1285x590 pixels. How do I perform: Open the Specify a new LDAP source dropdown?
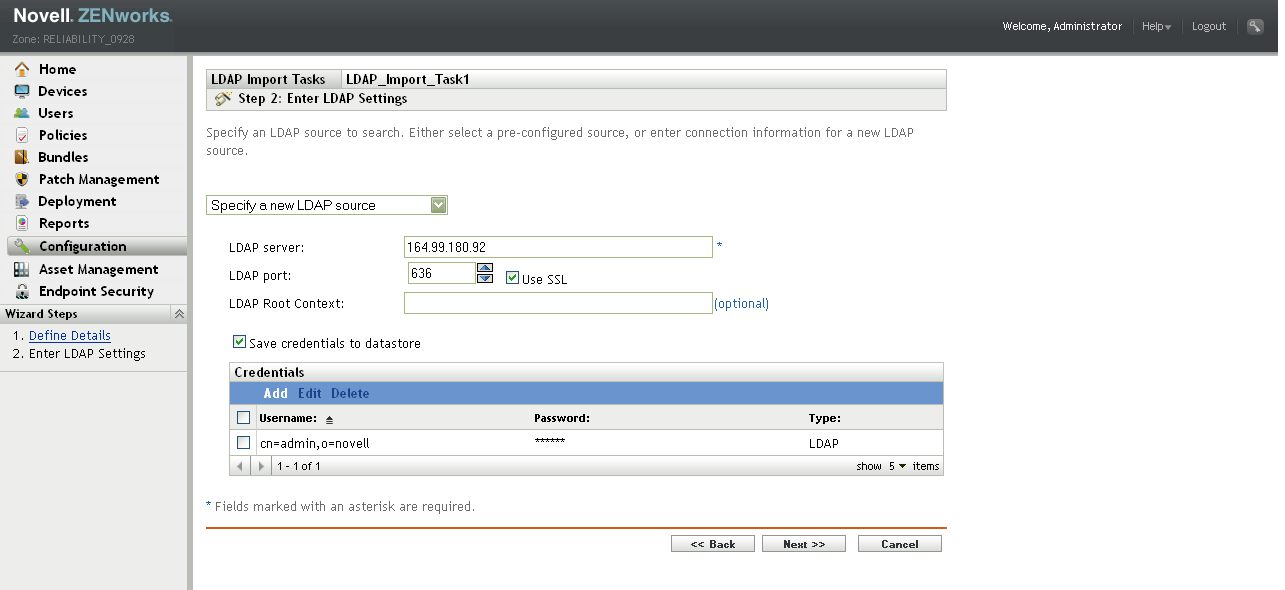pos(438,204)
